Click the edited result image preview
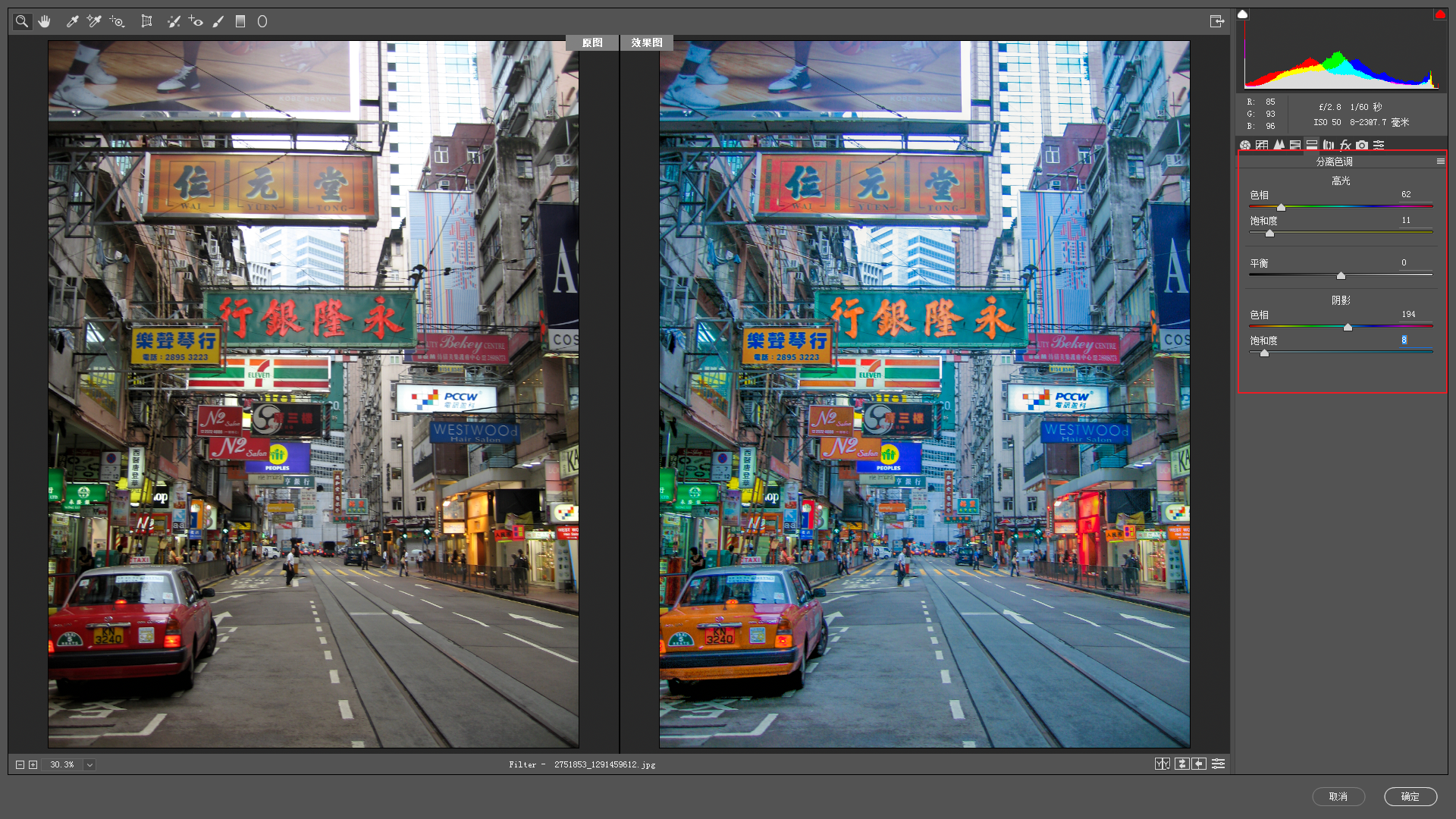Screen dimensions: 1456x819 924,394
